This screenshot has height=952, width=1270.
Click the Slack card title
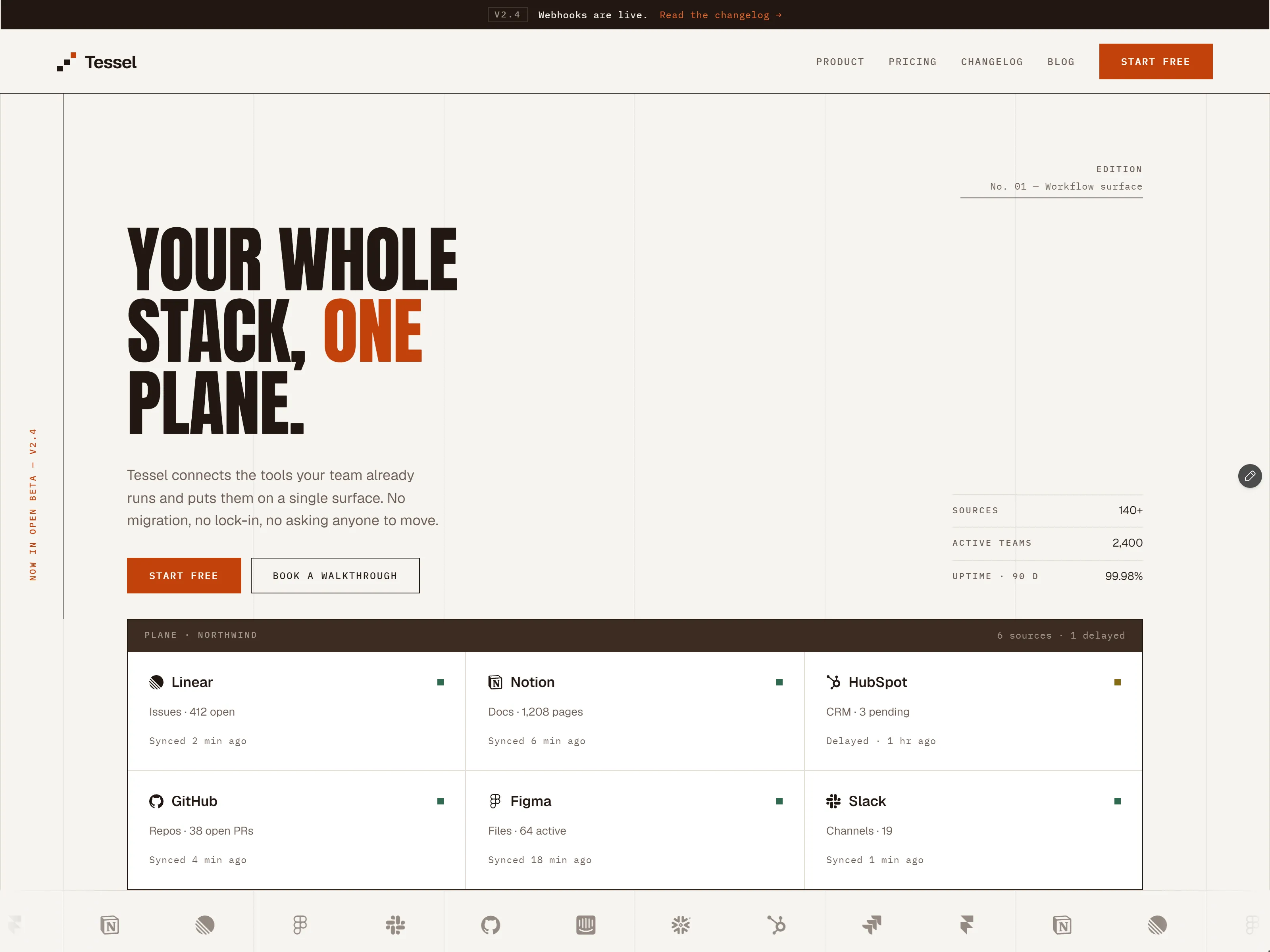(867, 801)
